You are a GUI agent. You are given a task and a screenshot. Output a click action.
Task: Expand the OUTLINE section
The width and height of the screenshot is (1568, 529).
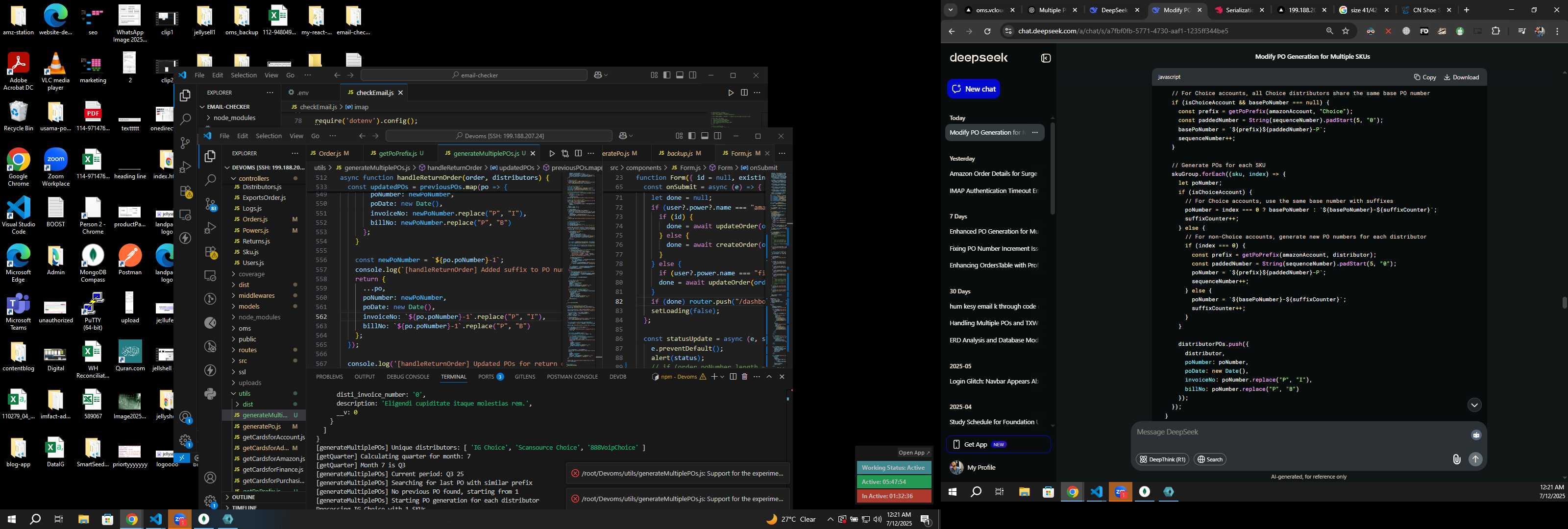264,497
